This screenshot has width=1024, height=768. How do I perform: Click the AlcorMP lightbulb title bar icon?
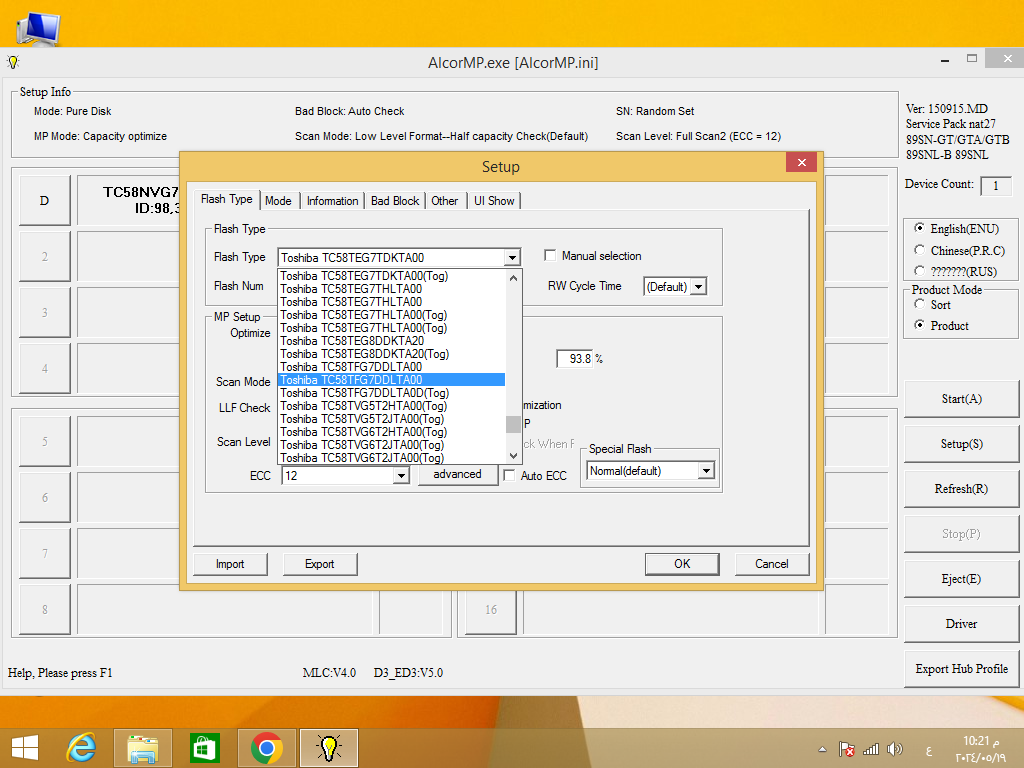[x=13, y=62]
